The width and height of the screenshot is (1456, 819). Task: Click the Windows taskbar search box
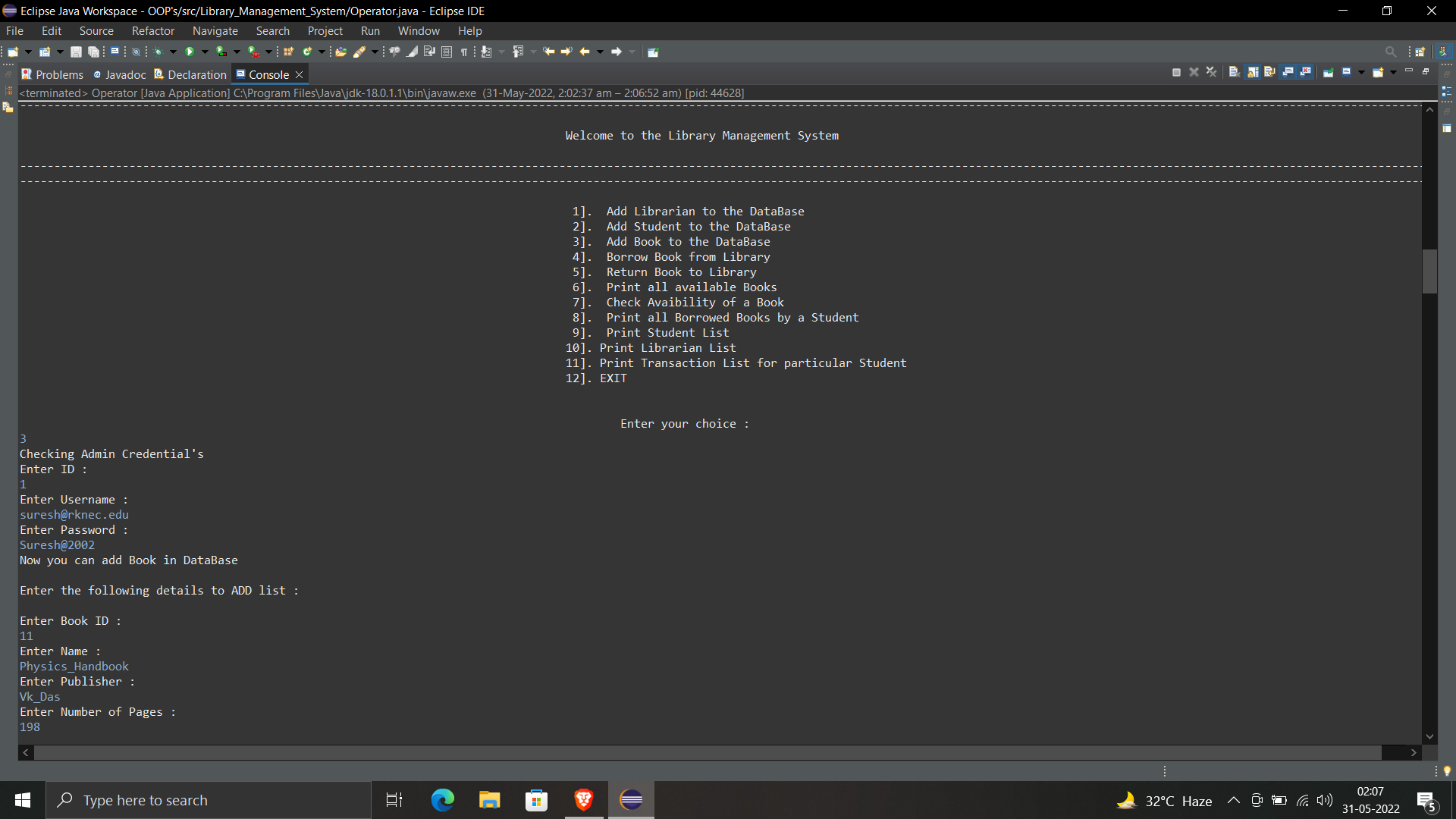point(209,800)
